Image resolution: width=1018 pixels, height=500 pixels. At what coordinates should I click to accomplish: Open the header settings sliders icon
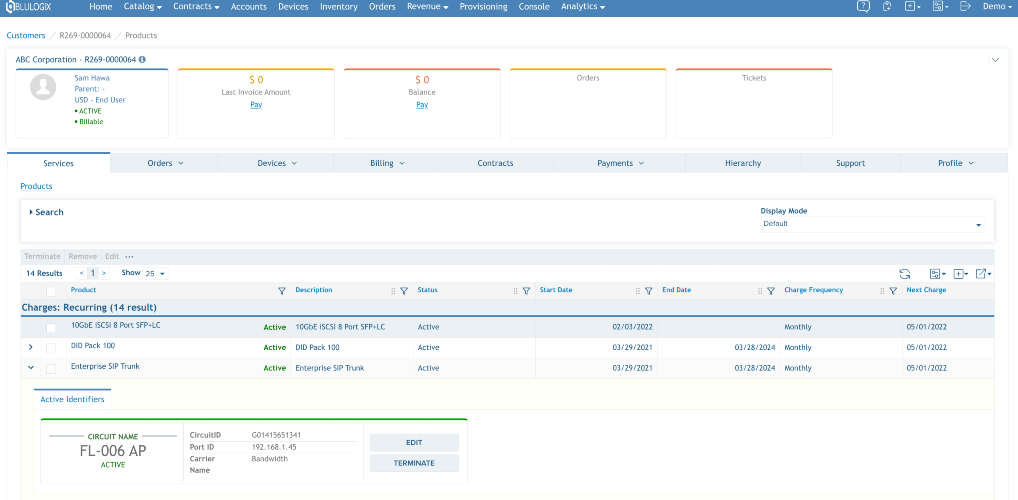pyautogui.click(x=940, y=6)
